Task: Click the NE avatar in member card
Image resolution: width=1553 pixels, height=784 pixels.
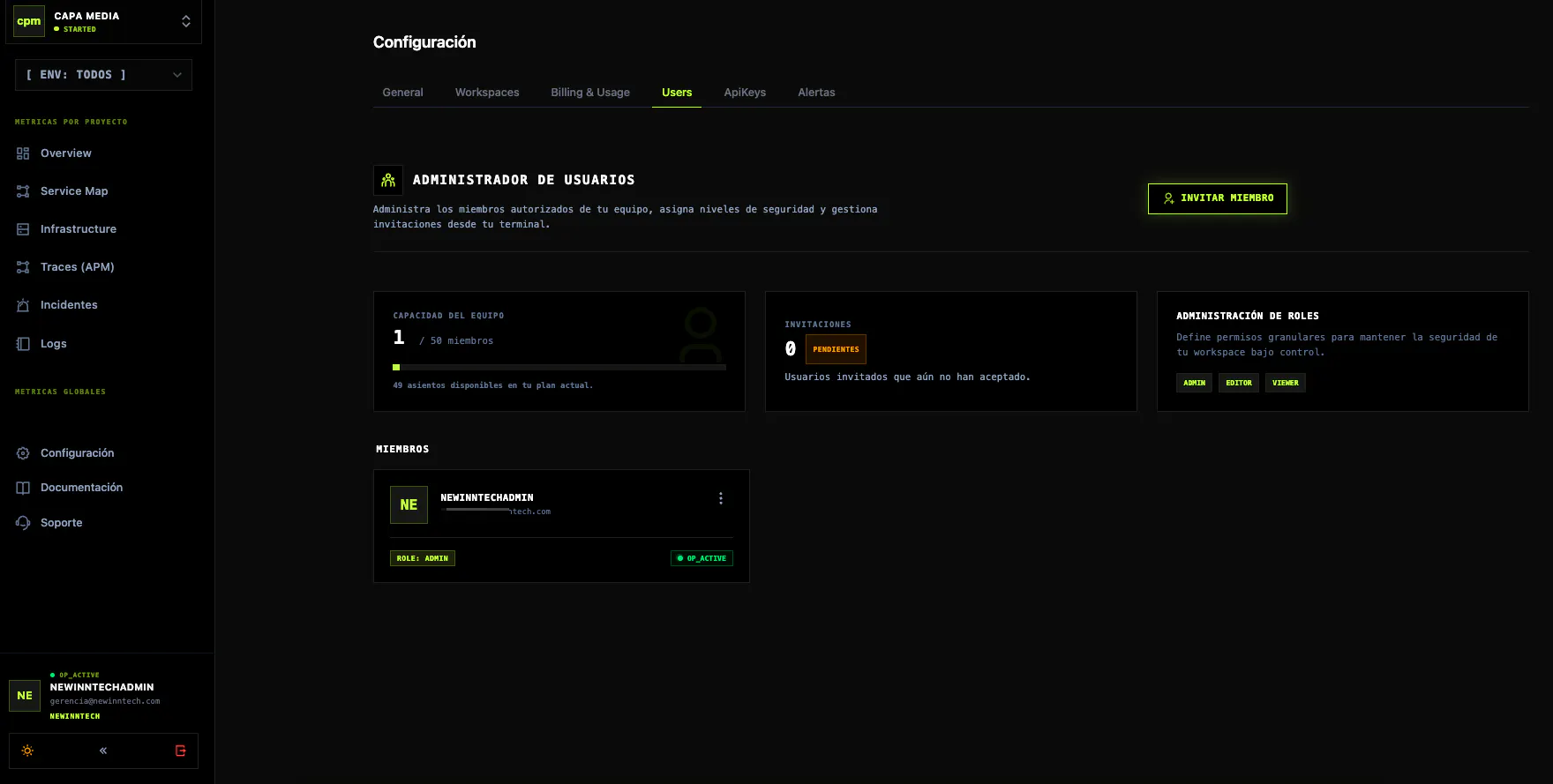Action: tap(409, 505)
